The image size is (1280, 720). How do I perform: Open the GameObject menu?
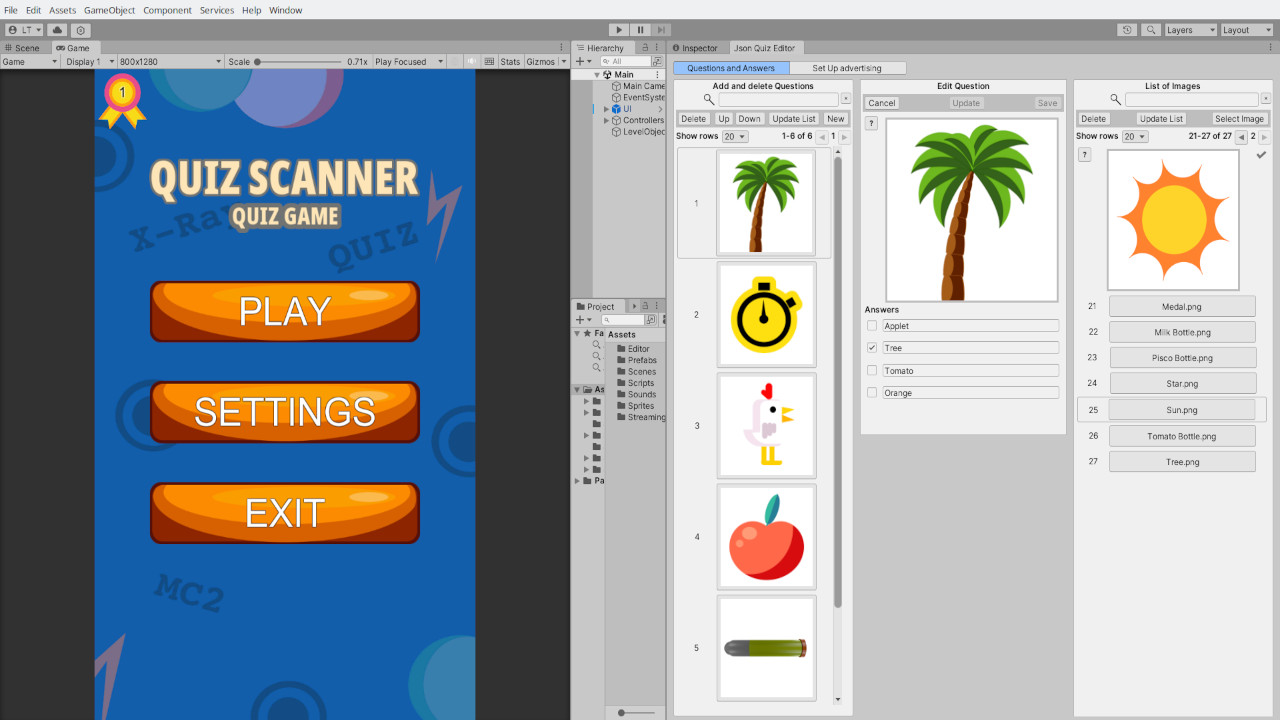coord(108,10)
